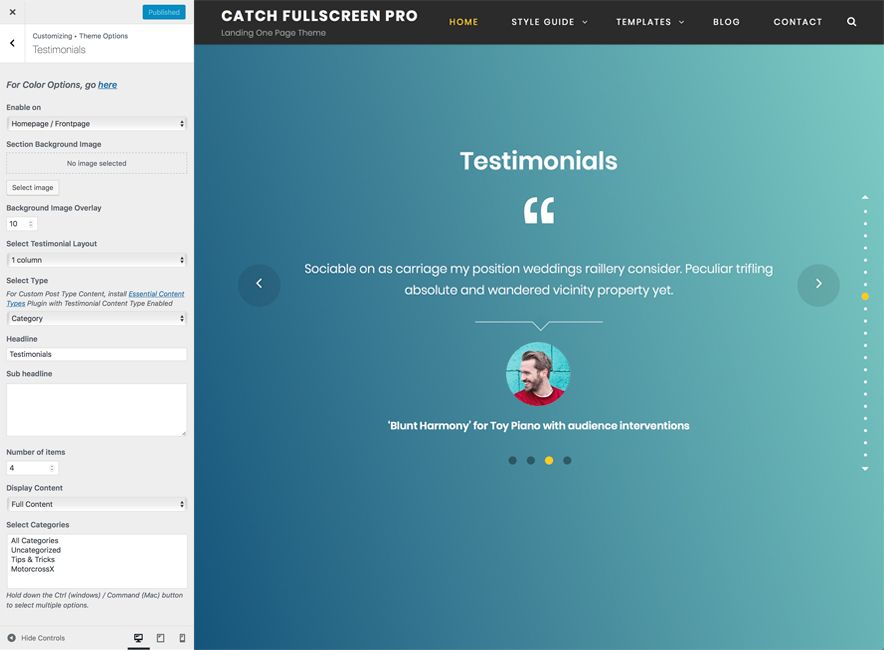Click the Hide Controls collapse icon
The width and height of the screenshot is (884, 650).
tap(12, 638)
